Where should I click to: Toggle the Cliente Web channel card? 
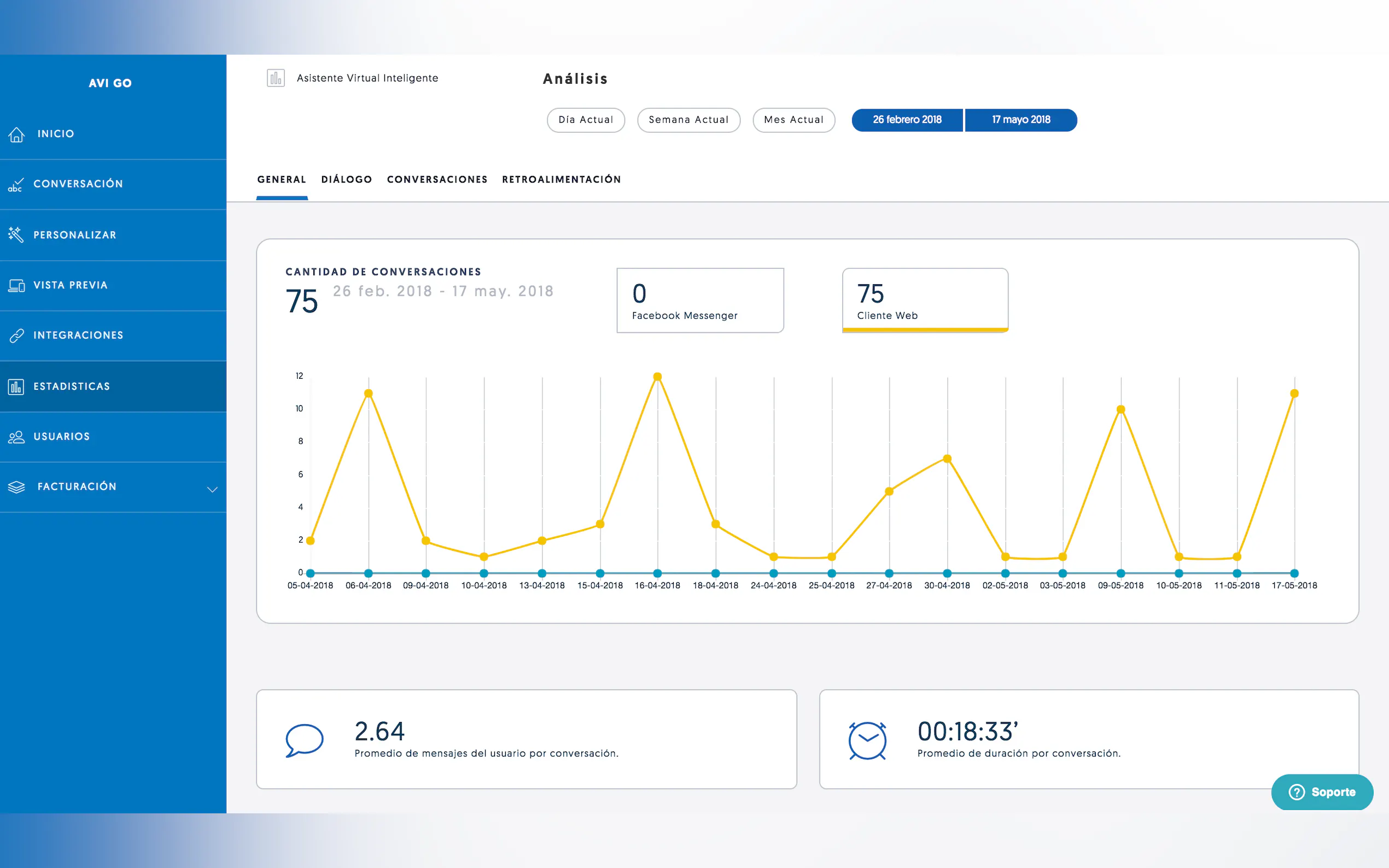pos(925,300)
